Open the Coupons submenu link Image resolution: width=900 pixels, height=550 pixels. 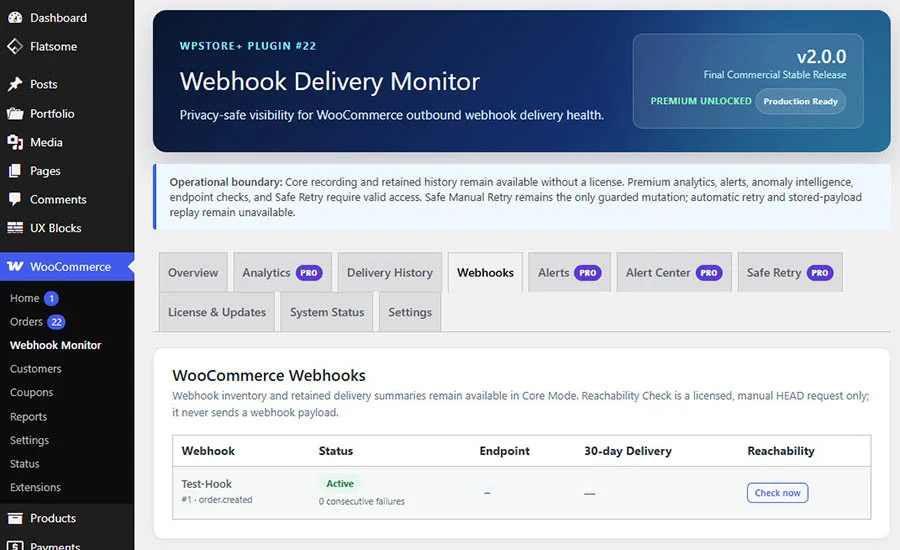[32, 392]
